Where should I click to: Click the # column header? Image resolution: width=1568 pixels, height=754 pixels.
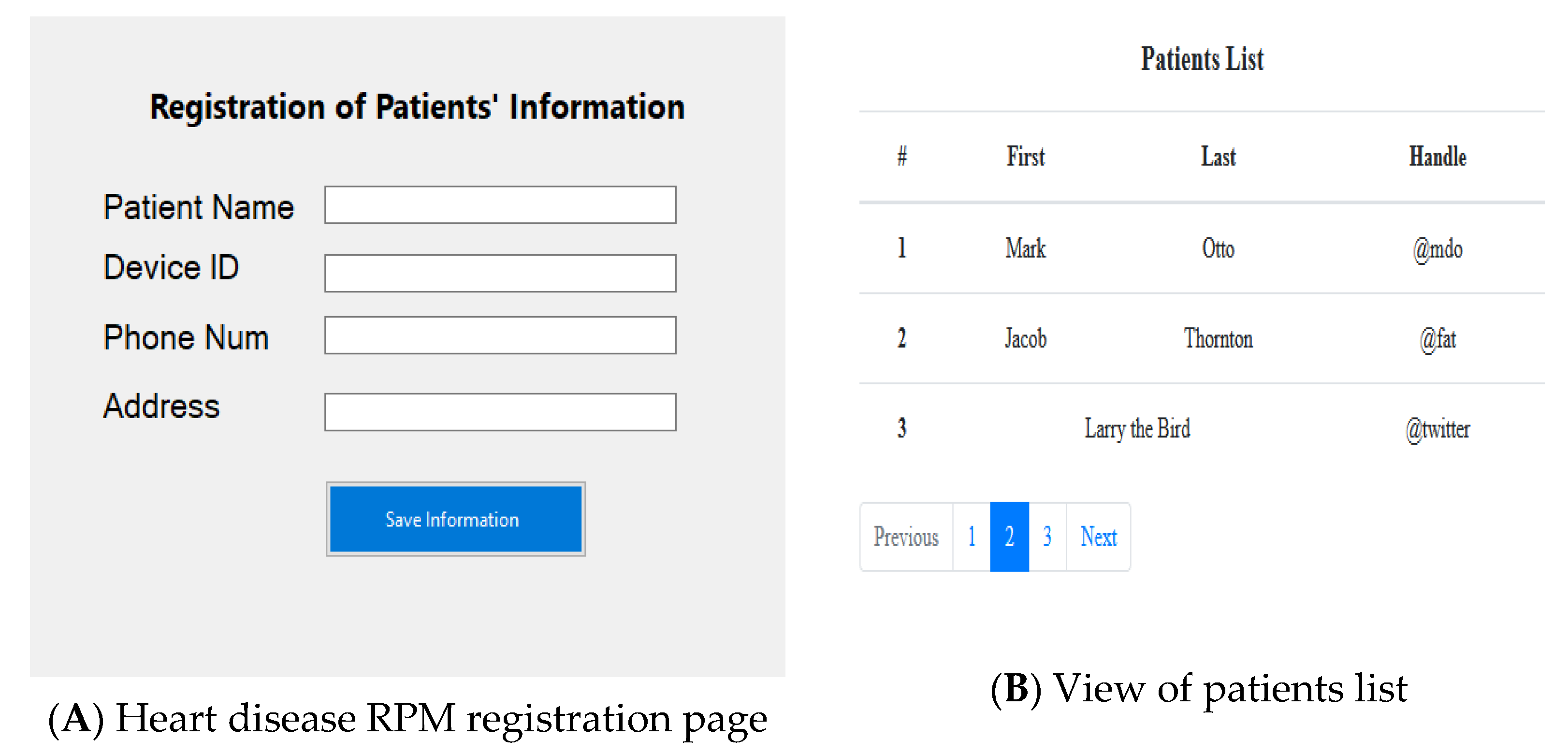click(902, 157)
